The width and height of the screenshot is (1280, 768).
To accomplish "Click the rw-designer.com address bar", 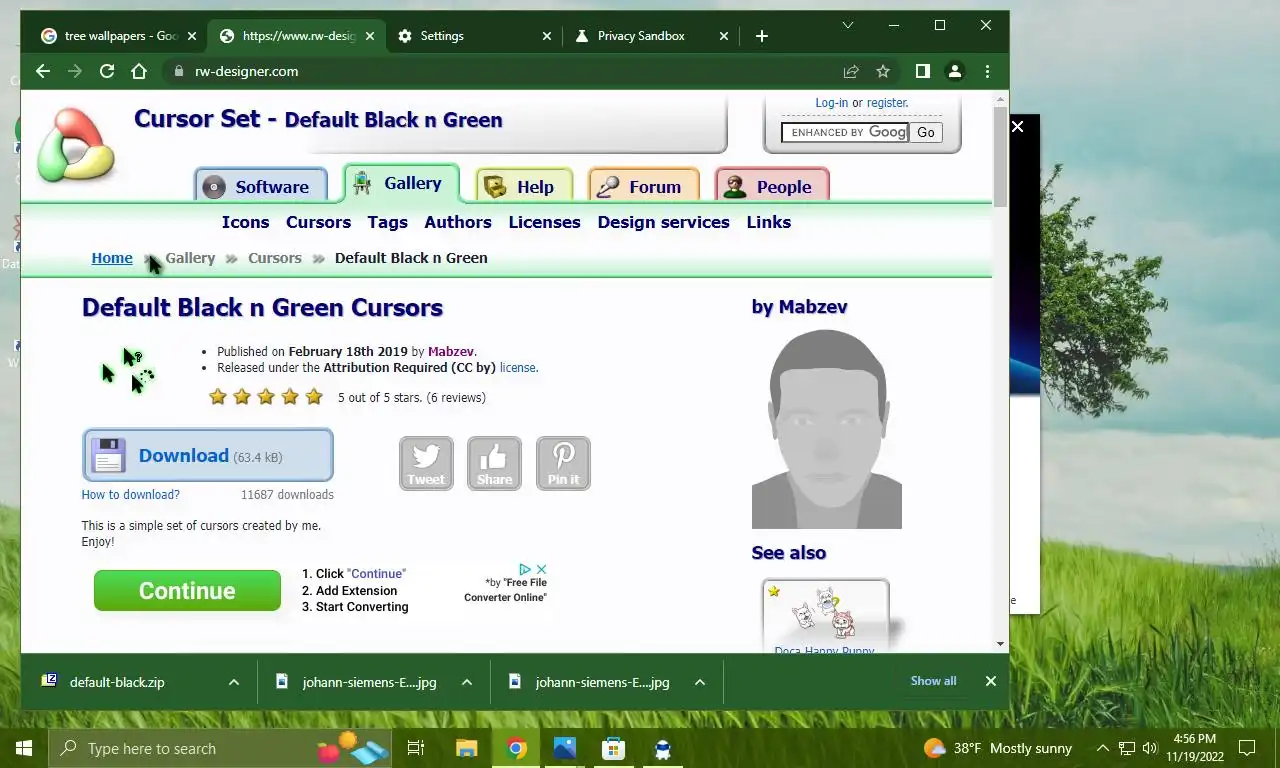I will click(500, 71).
